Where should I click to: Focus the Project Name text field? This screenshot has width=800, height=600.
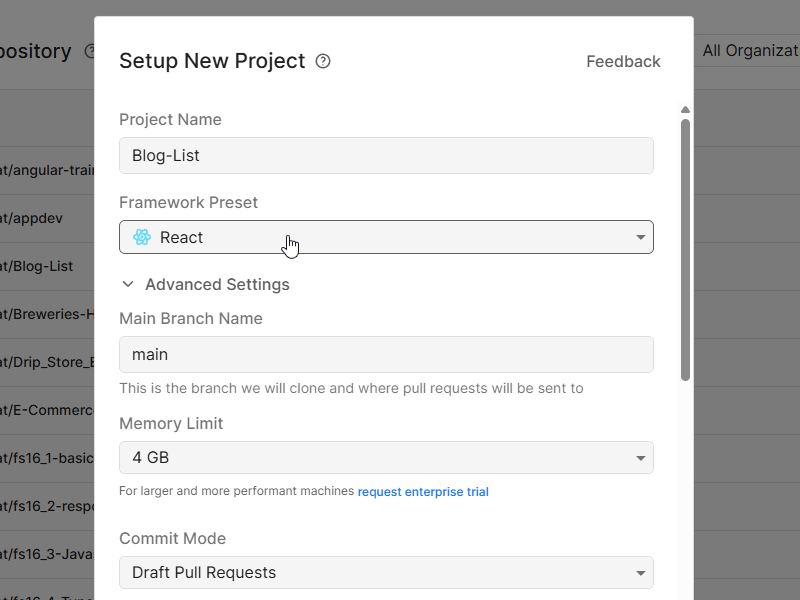click(386, 155)
